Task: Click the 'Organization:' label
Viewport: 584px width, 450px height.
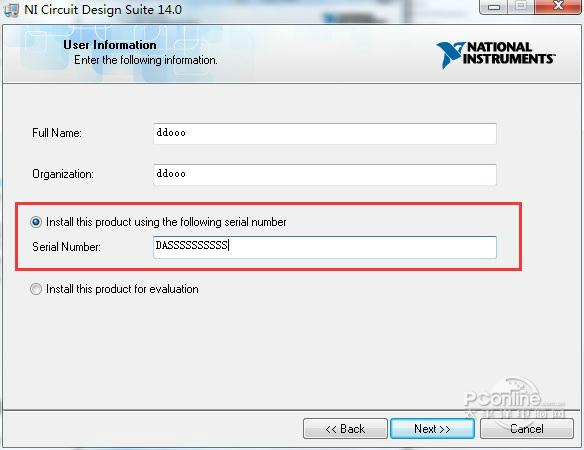Action: [63, 174]
